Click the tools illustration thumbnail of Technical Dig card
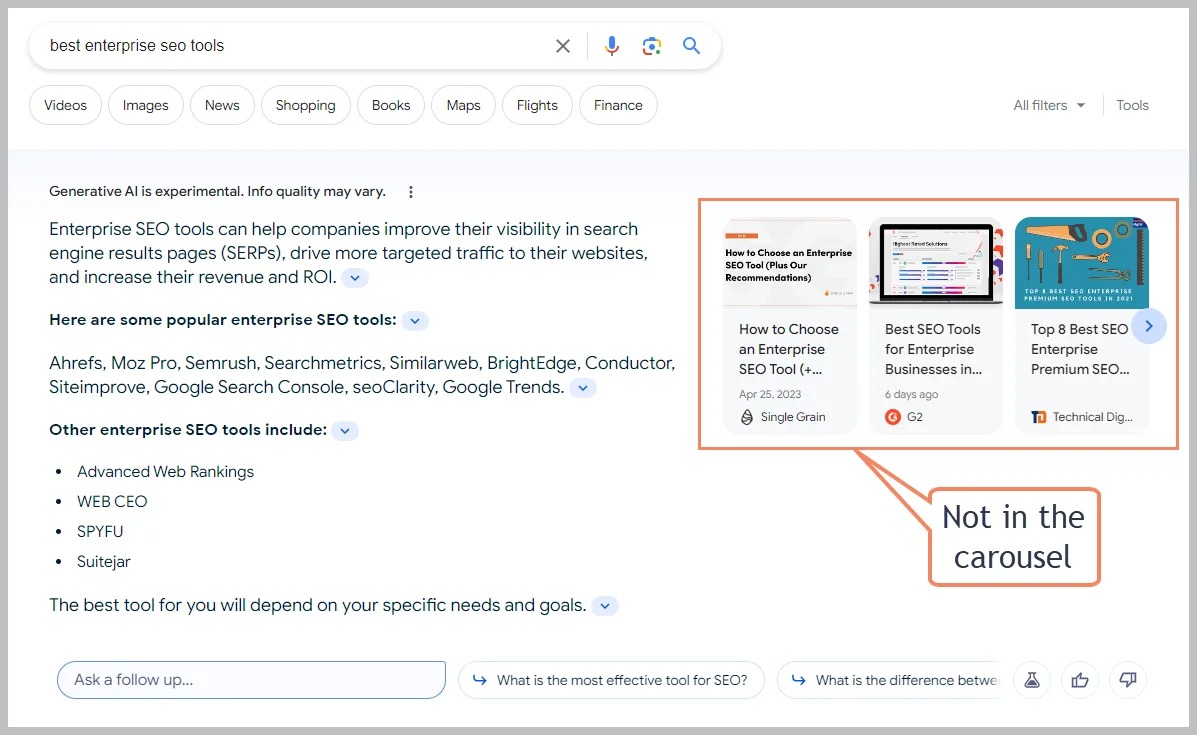1197x735 pixels. 1082,263
